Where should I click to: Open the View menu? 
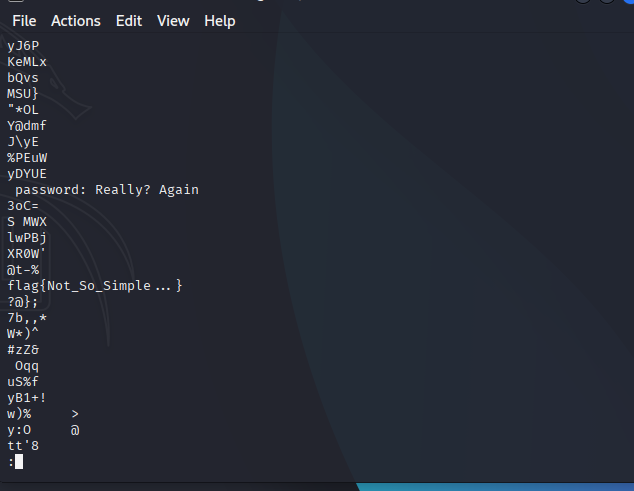pos(173,21)
